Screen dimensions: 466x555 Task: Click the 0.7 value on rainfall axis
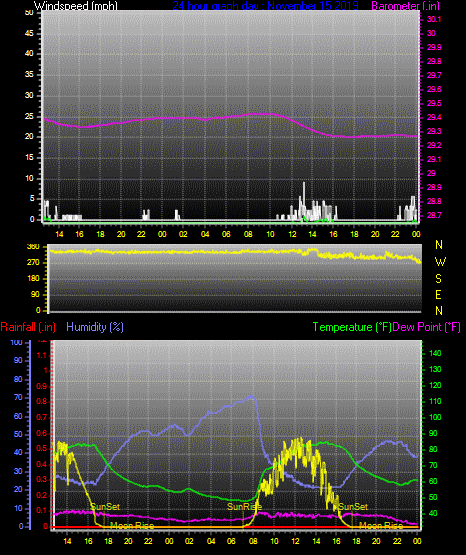tap(42, 417)
